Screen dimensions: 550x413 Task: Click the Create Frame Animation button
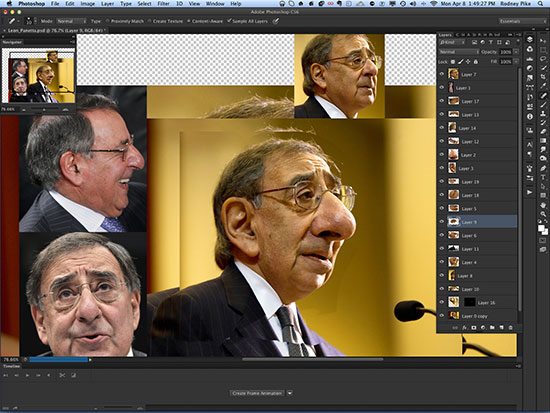[x=257, y=393]
